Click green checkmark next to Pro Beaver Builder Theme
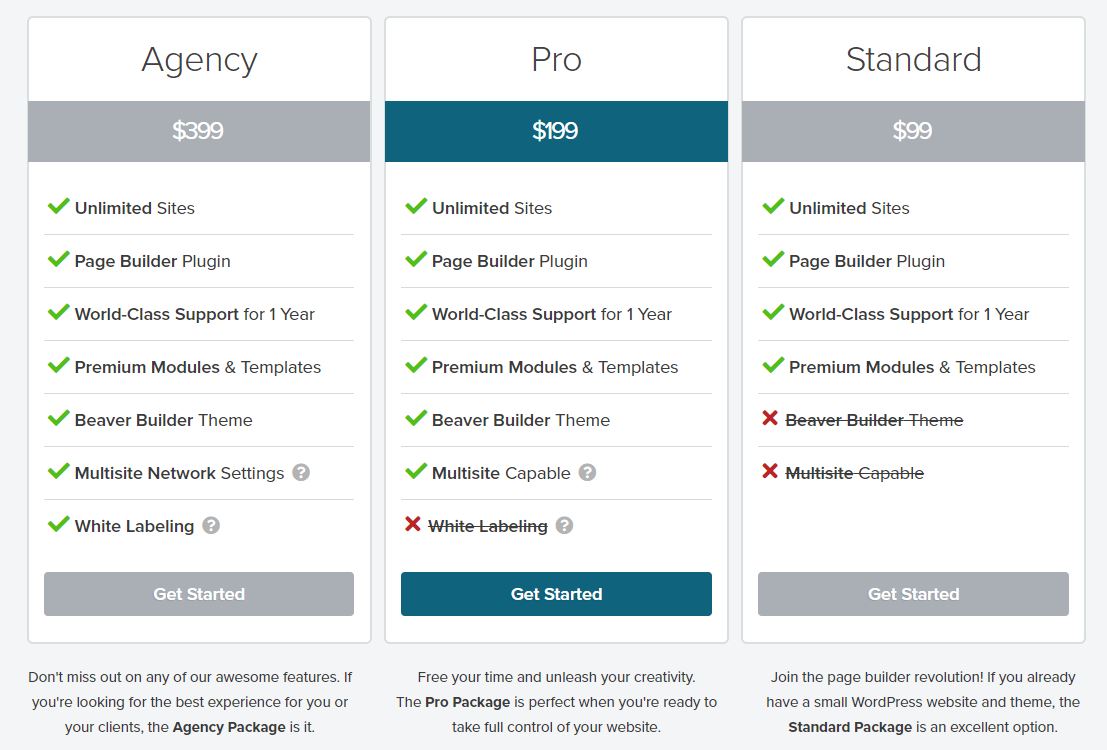Screen dimensions: 1107x750 (416, 417)
